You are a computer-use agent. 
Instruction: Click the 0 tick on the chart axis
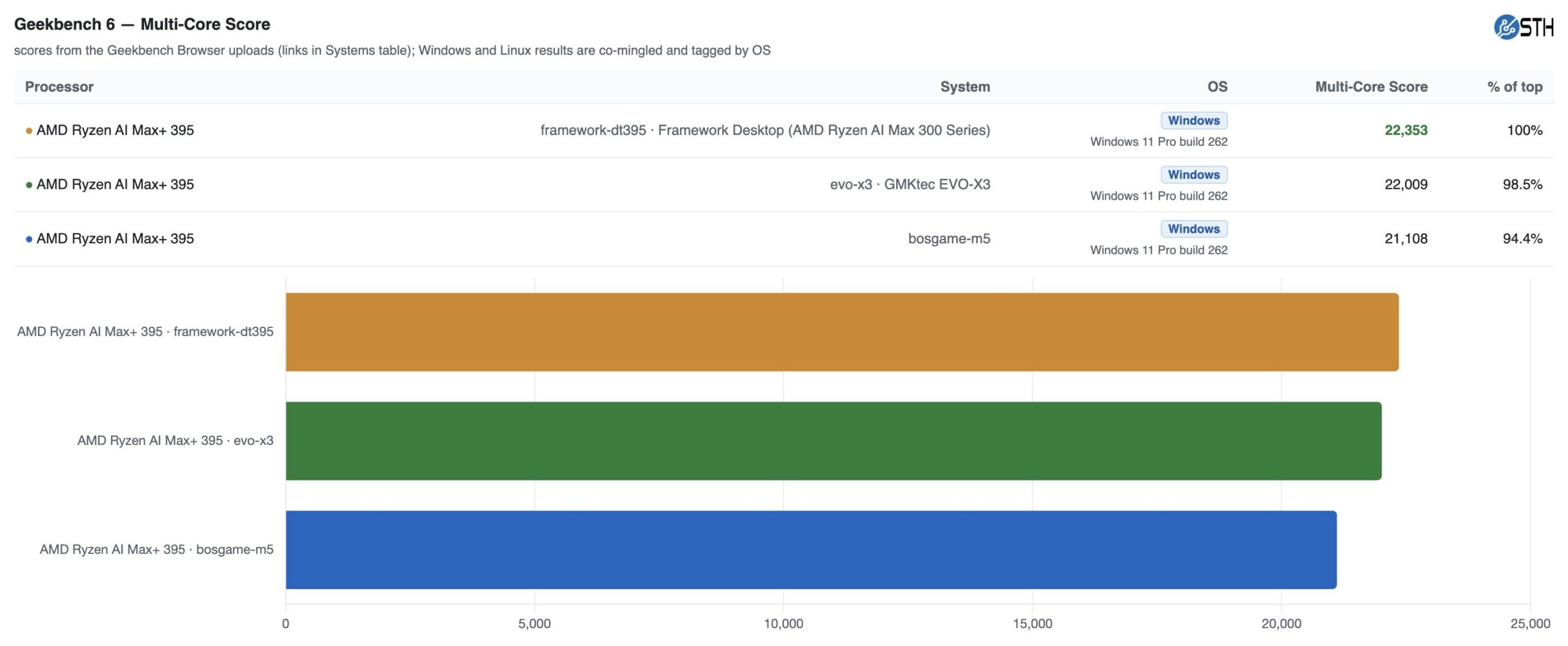[x=285, y=624]
